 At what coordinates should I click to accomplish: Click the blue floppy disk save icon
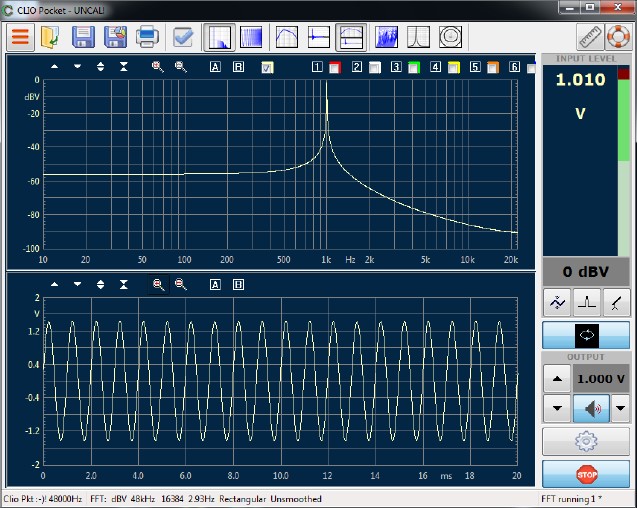84,38
